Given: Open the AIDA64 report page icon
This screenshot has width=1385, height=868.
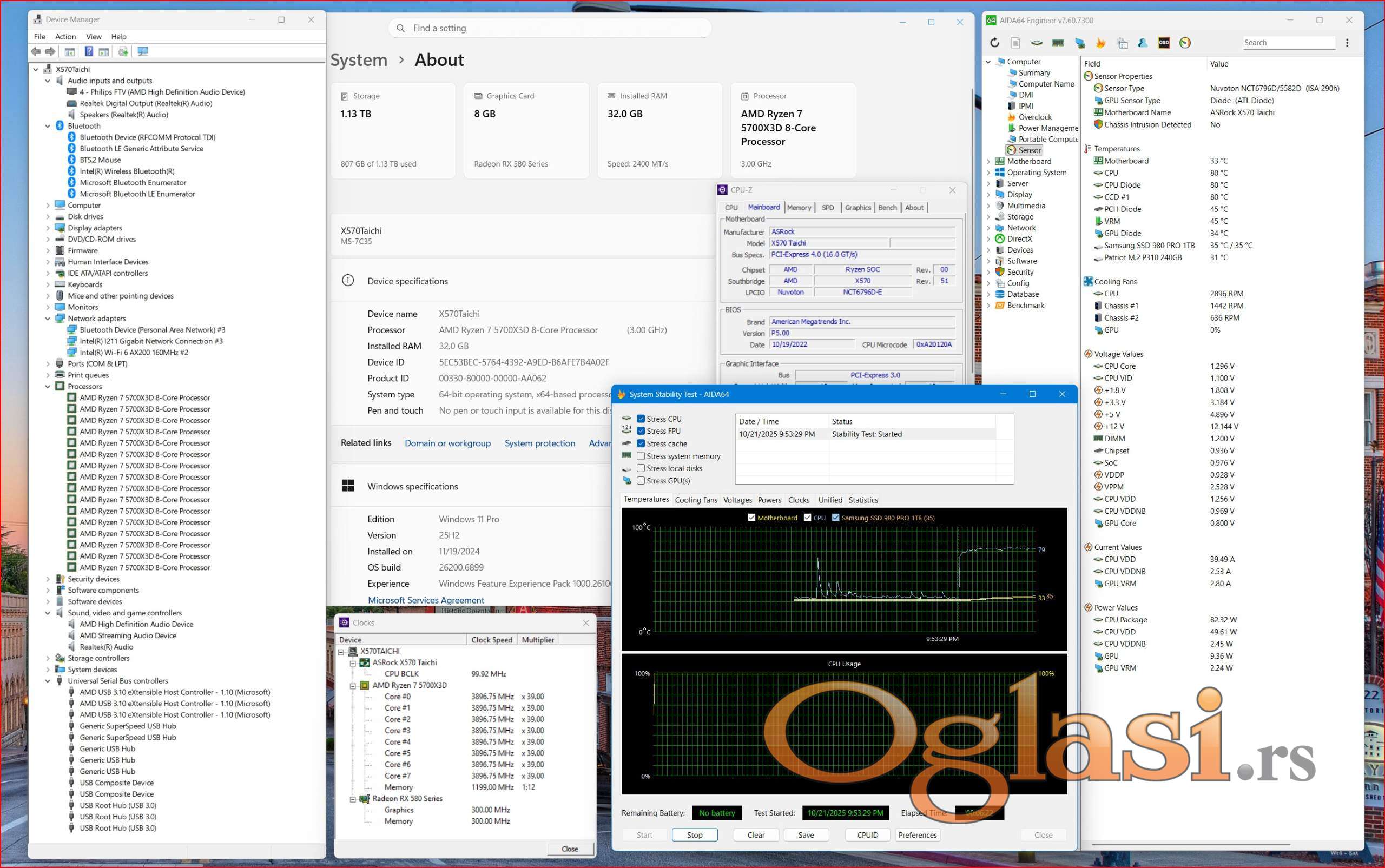Looking at the screenshot, I should pyautogui.click(x=1015, y=43).
